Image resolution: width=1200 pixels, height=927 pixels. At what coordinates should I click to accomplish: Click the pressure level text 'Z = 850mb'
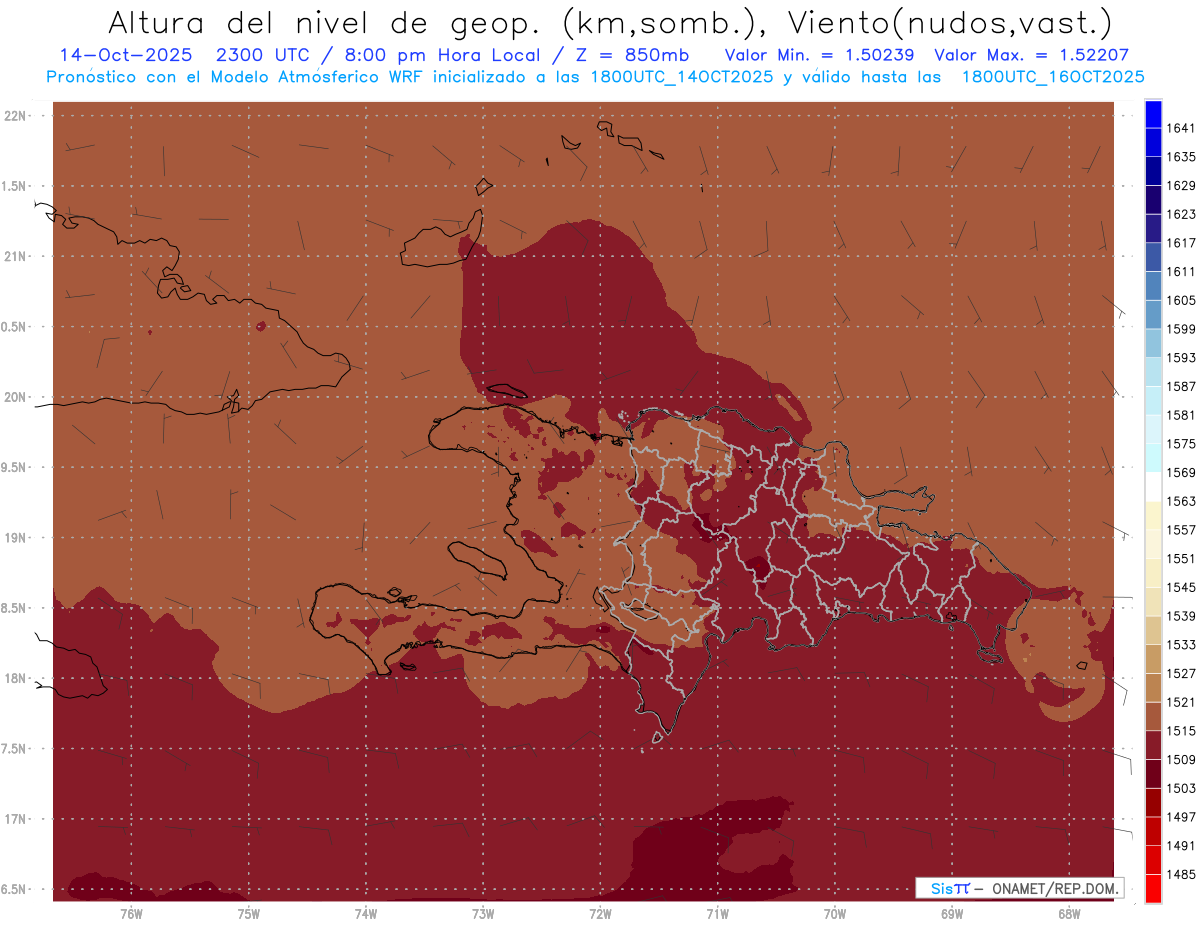click(x=632, y=55)
